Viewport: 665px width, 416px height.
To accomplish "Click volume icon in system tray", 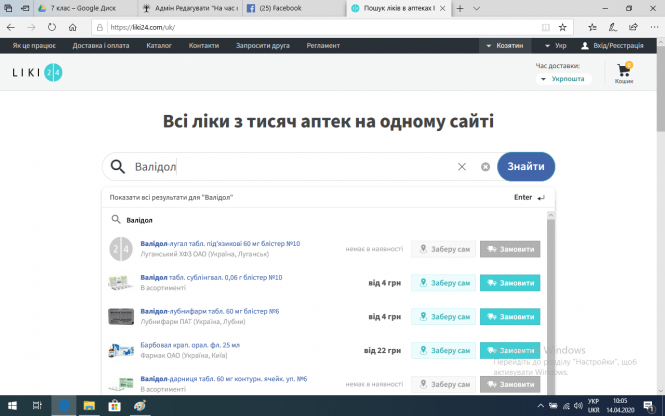I will pos(578,406).
